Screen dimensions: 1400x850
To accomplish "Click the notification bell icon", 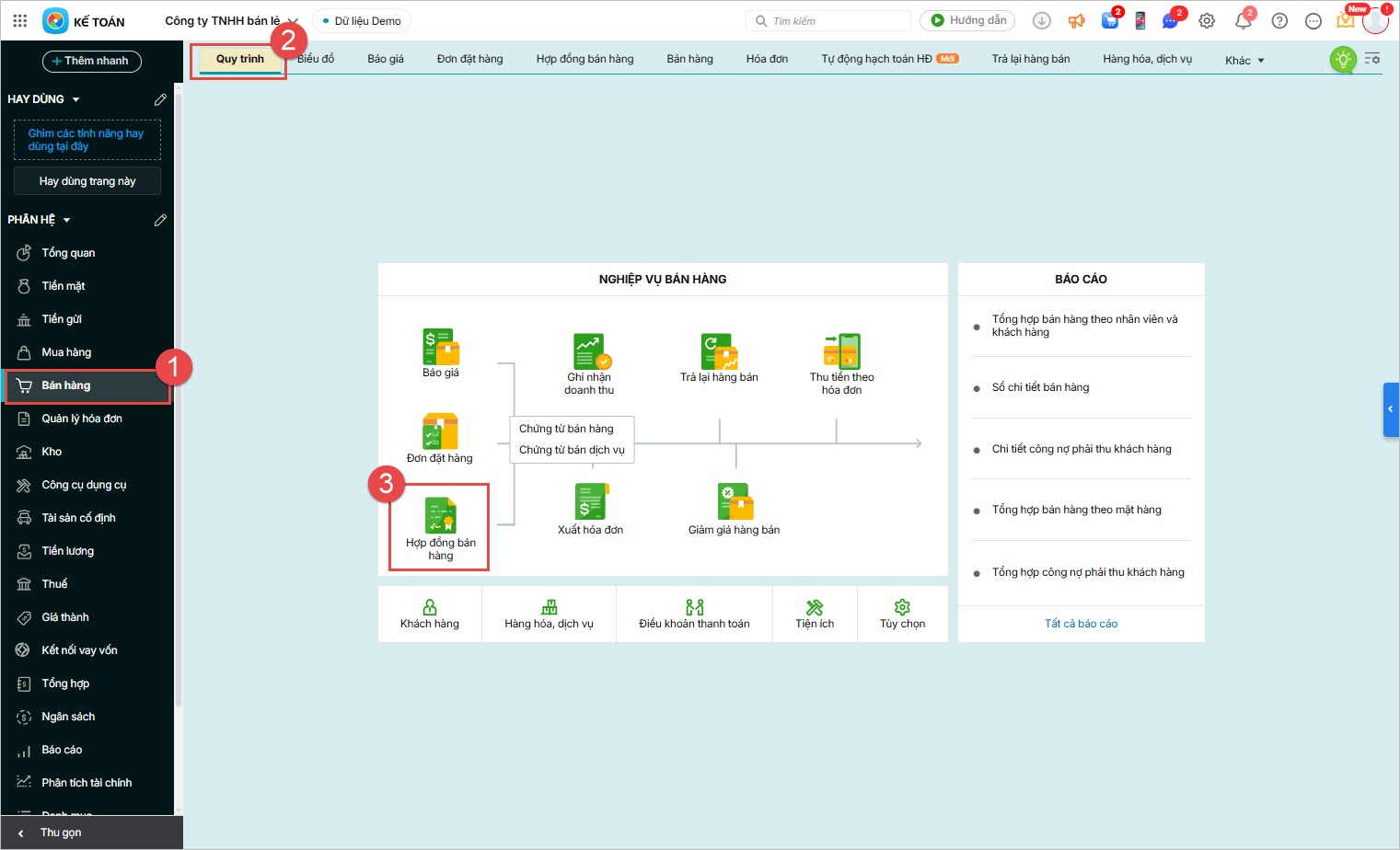I will (x=1243, y=21).
